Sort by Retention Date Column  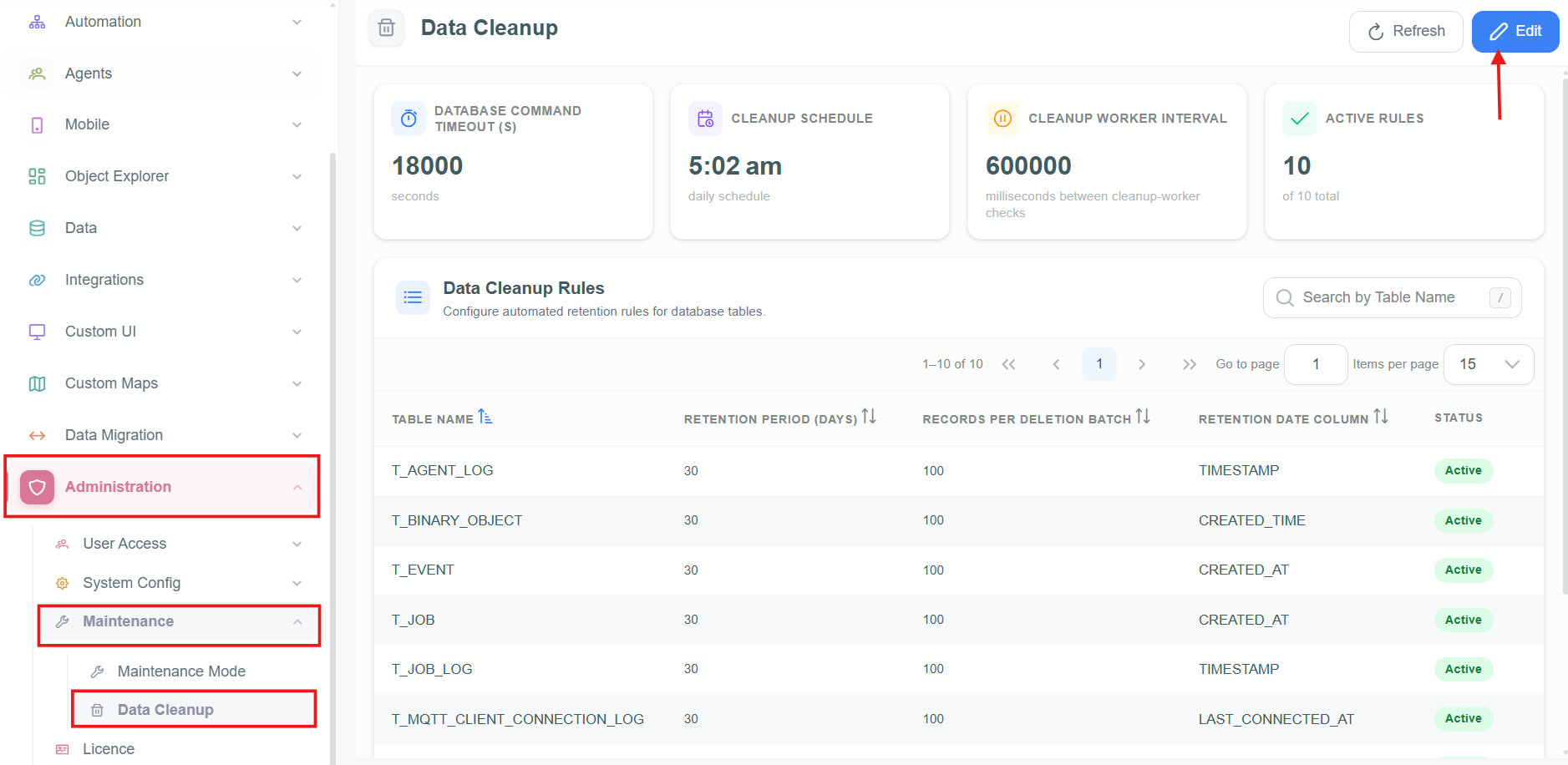pos(1381,416)
